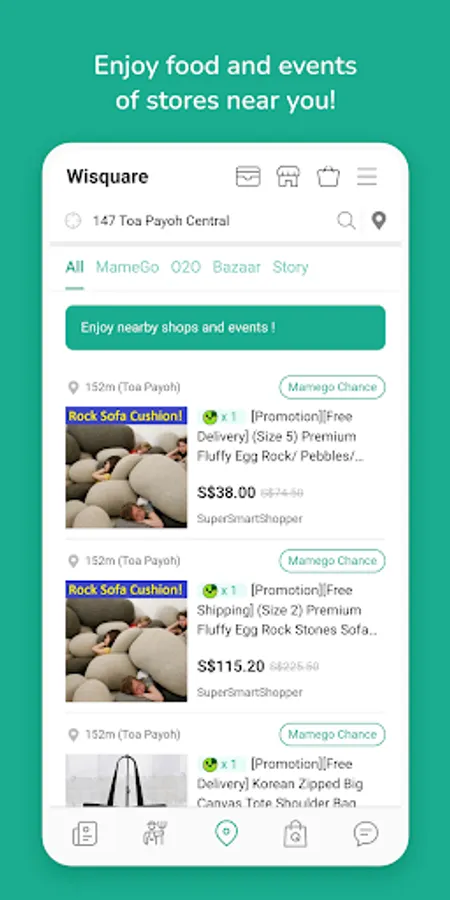This screenshot has width=450, height=900.
Task: Open the shopping bag icon
Action: pyautogui.click(x=328, y=176)
